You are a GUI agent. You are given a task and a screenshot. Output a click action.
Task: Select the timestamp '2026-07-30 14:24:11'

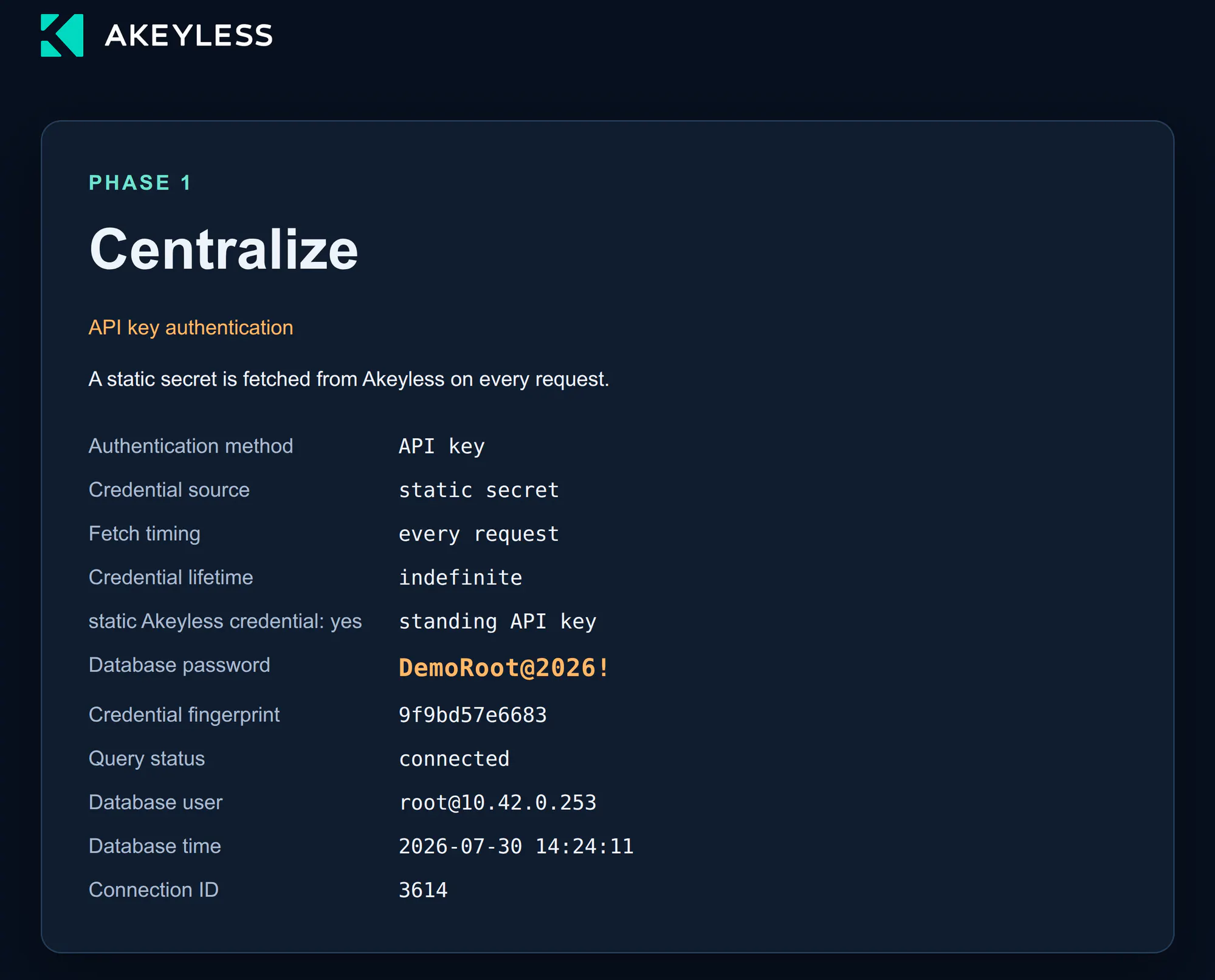pyautogui.click(x=516, y=846)
